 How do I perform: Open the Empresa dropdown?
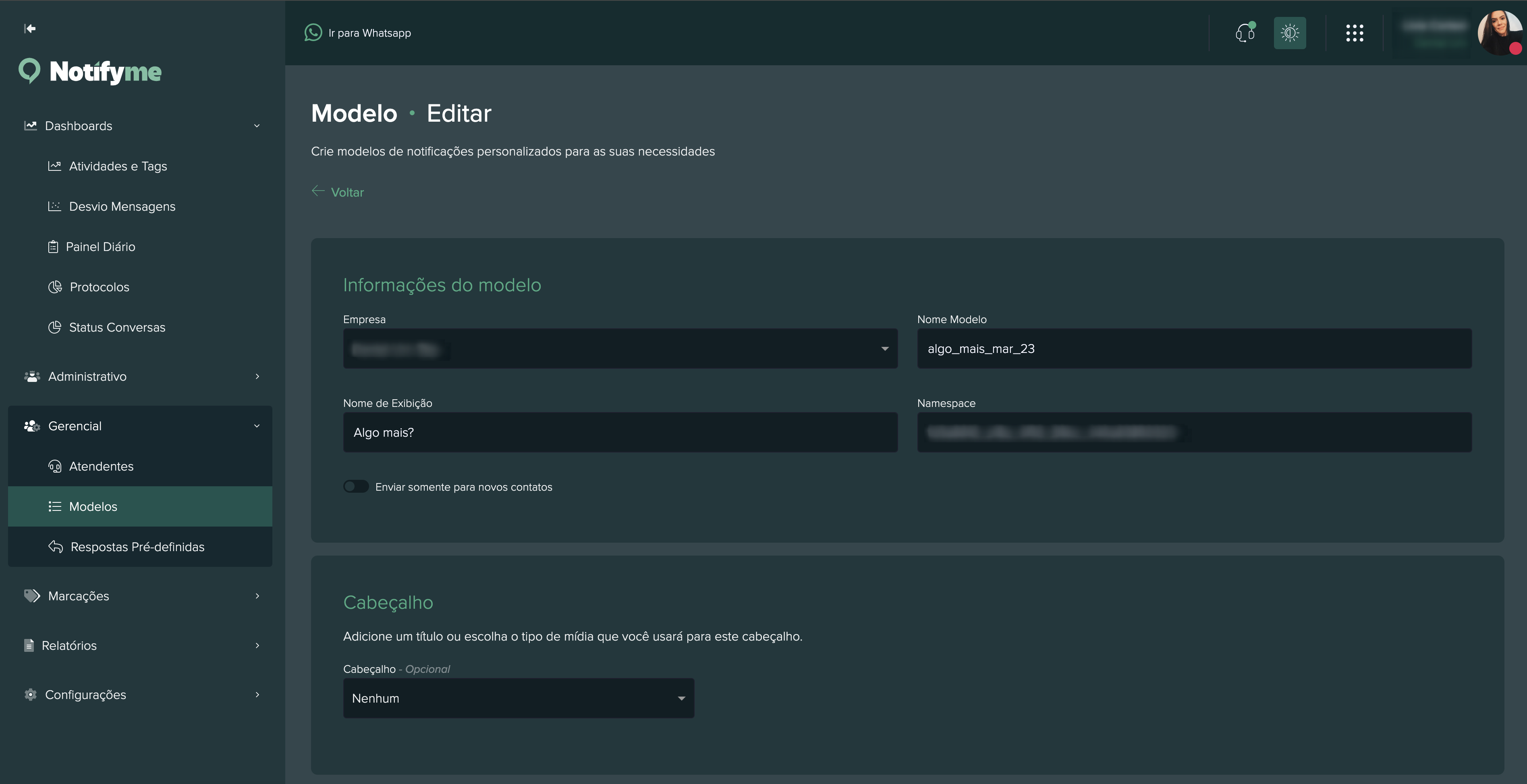point(619,348)
